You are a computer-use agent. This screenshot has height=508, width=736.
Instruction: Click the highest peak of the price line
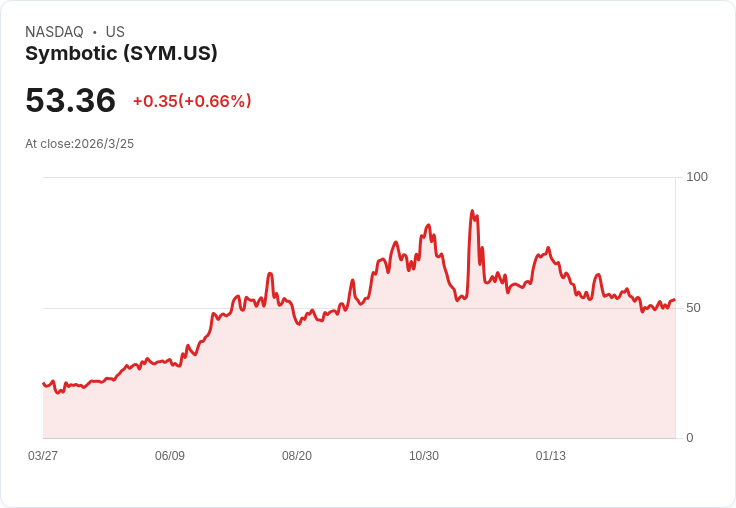(x=472, y=212)
